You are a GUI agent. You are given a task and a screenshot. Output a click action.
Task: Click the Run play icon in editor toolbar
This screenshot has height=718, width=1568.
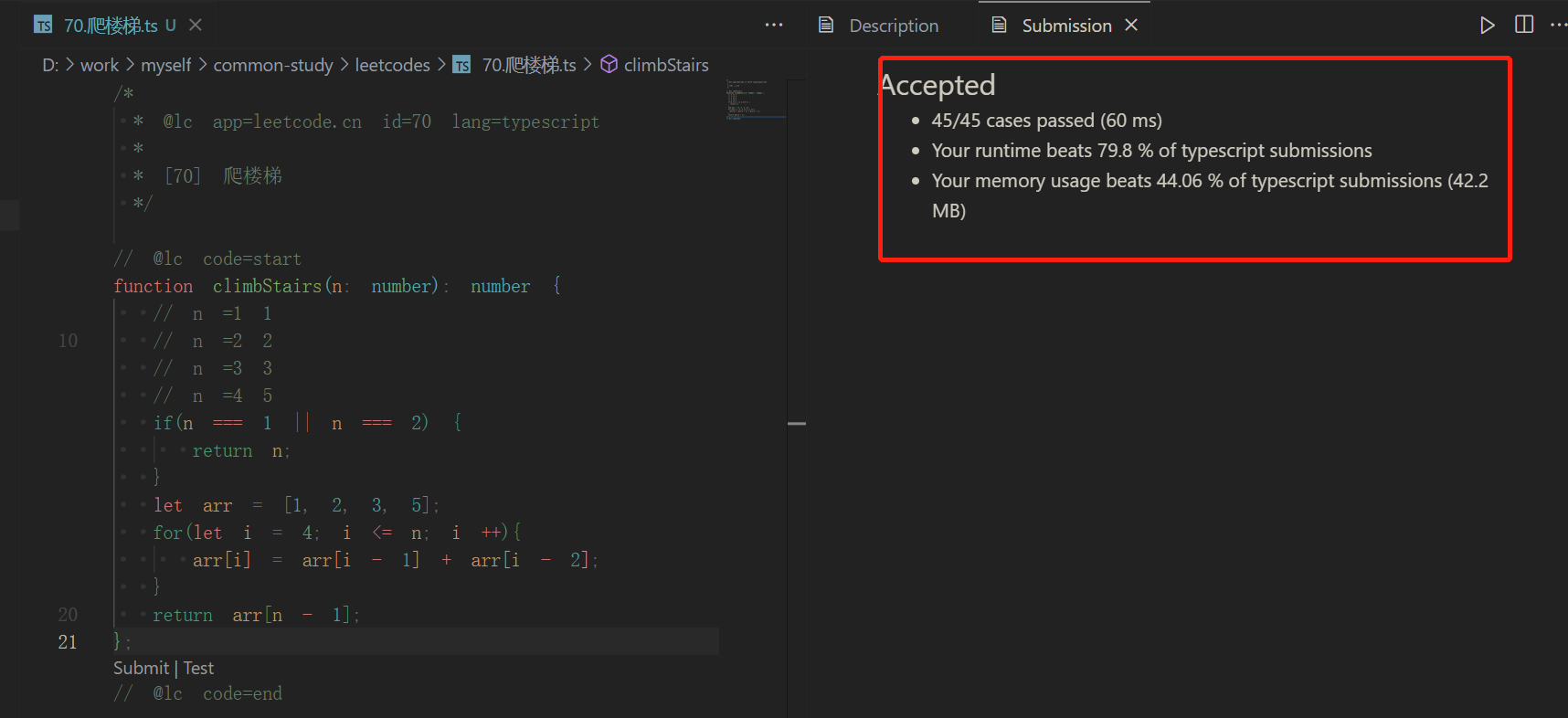pos(1488,25)
